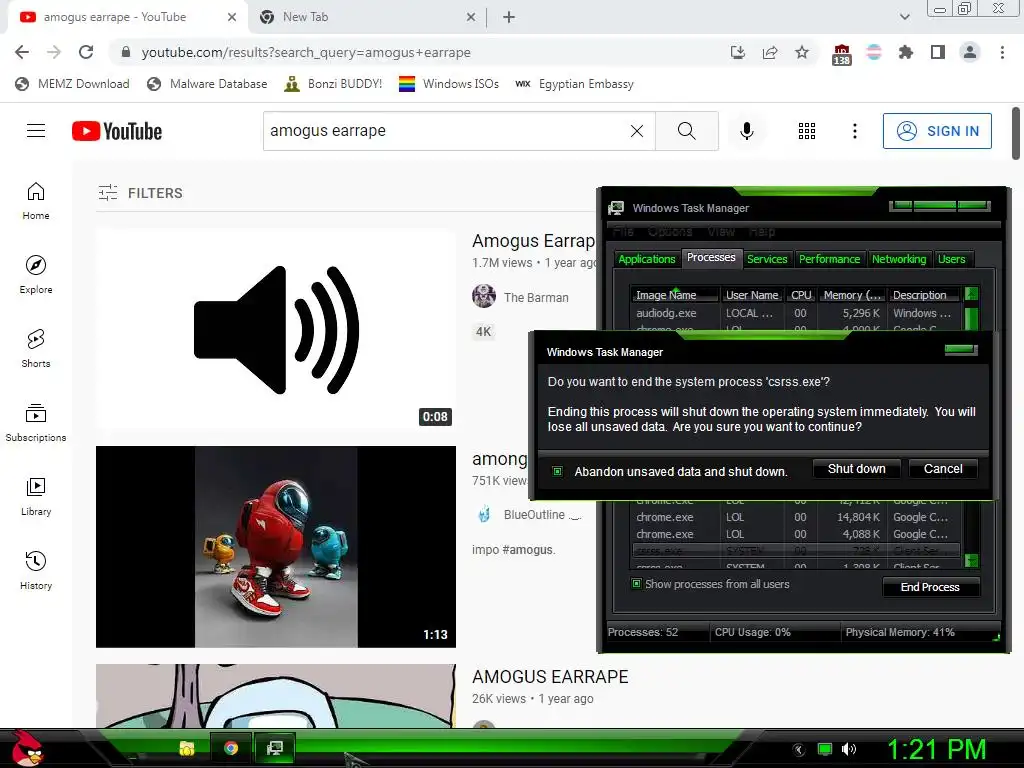Screen dimensions: 1024x768
Task: Click Cancel in the csrss.exe dialog
Action: click(x=943, y=469)
